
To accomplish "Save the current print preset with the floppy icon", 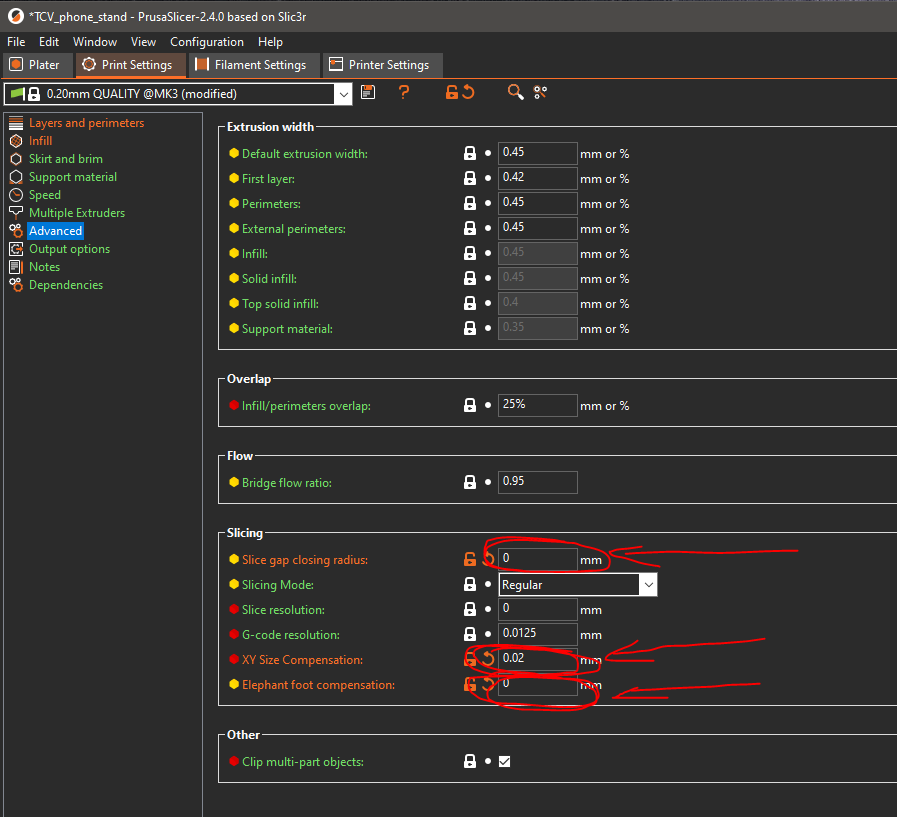I will 368,92.
